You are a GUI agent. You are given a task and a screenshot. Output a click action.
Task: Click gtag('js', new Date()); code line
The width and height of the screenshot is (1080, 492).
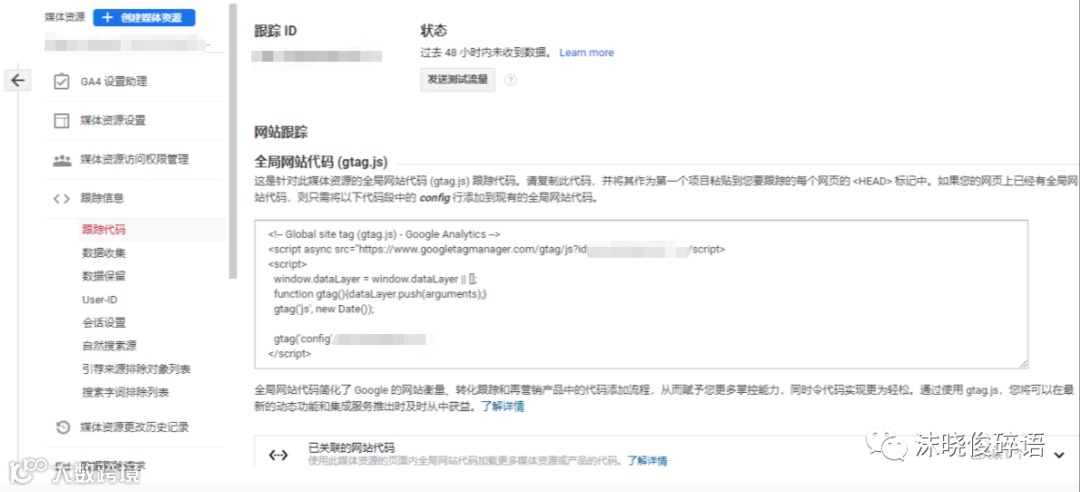pyautogui.click(x=324, y=309)
